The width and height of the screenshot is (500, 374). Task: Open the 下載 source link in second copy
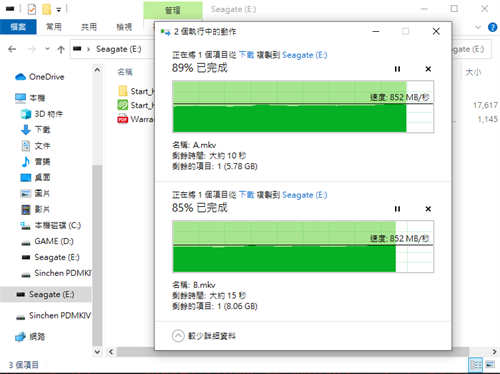(x=247, y=195)
